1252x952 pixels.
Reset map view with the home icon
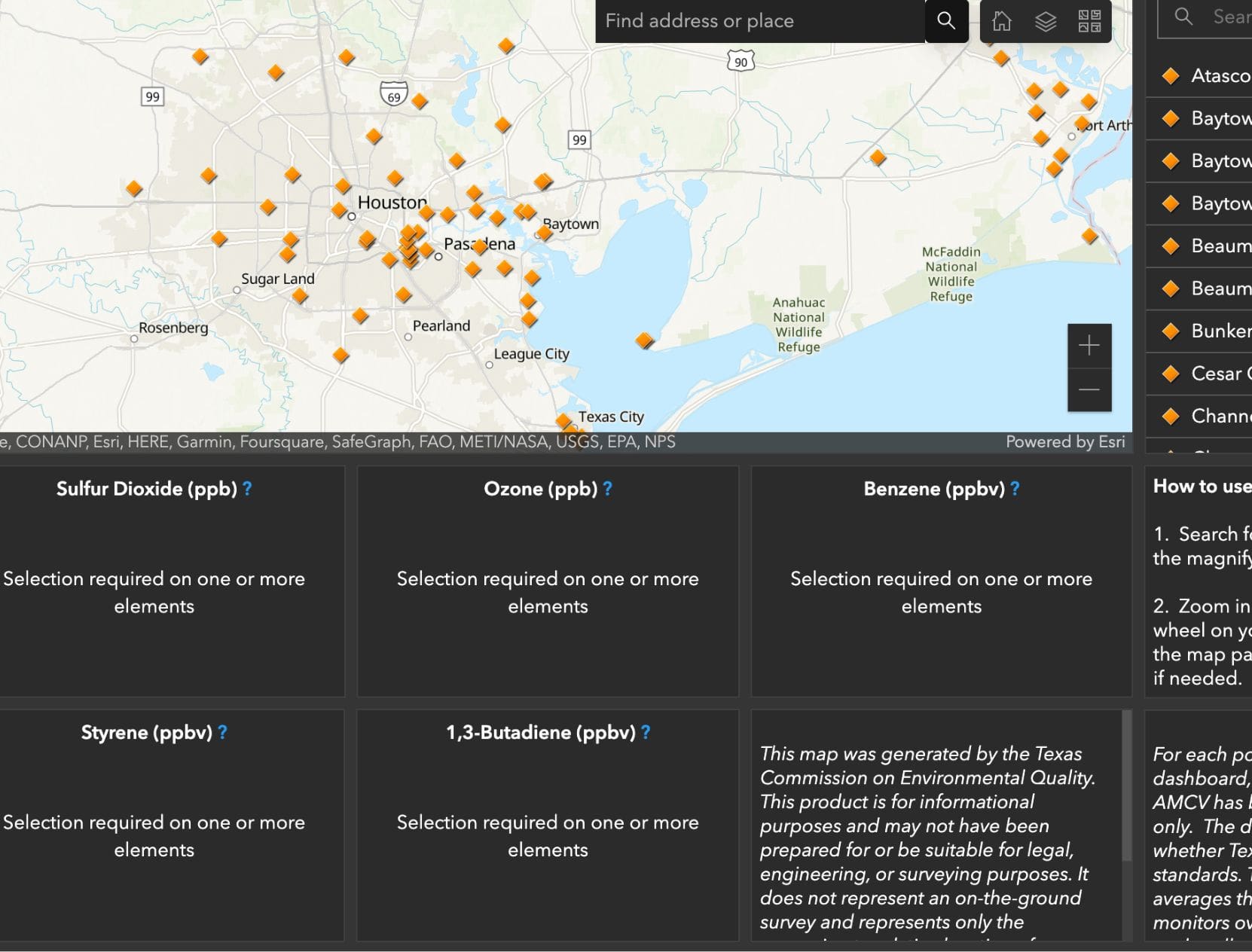tap(1002, 22)
